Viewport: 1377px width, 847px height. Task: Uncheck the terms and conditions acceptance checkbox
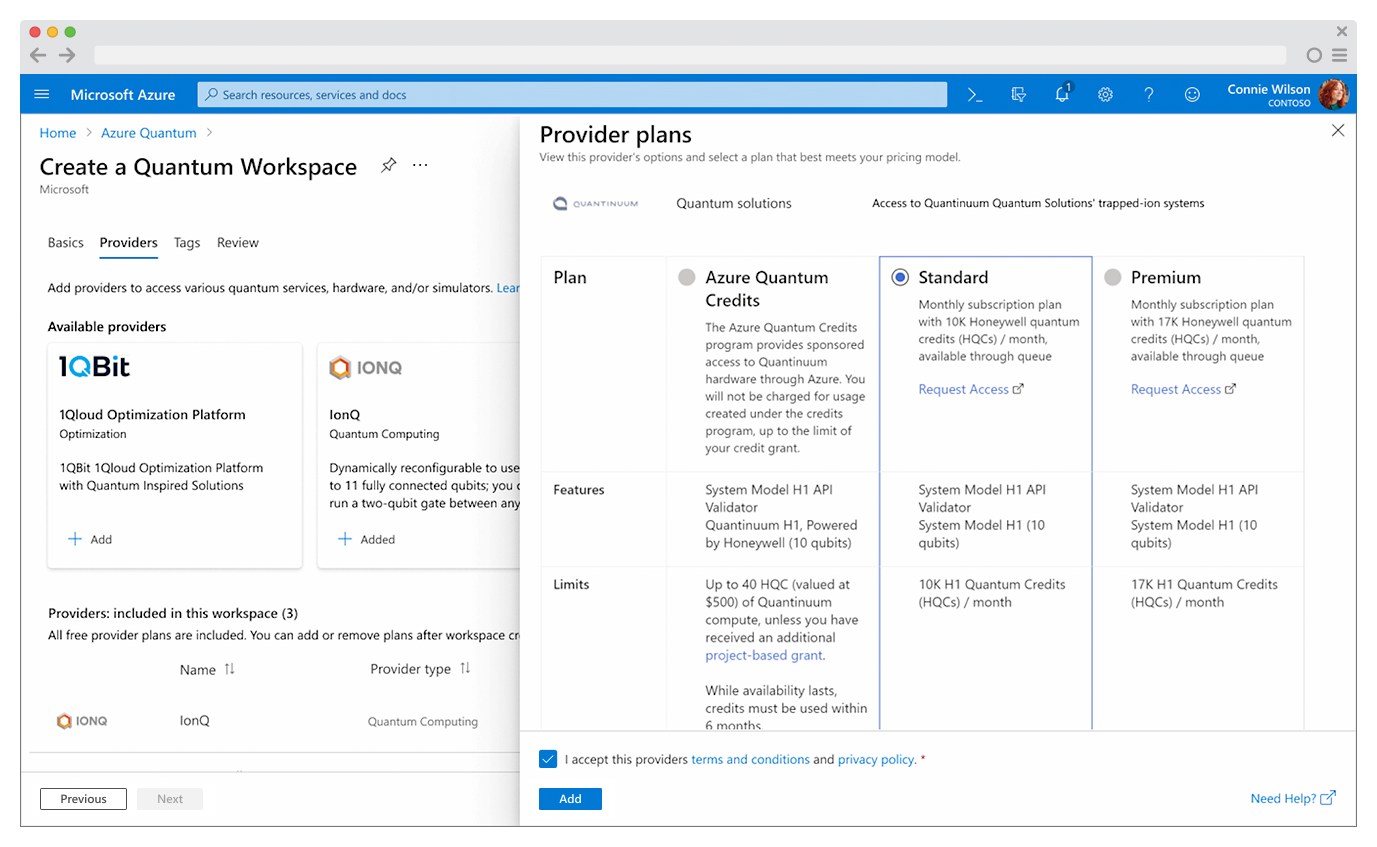pyautogui.click(x=548, y=759)
